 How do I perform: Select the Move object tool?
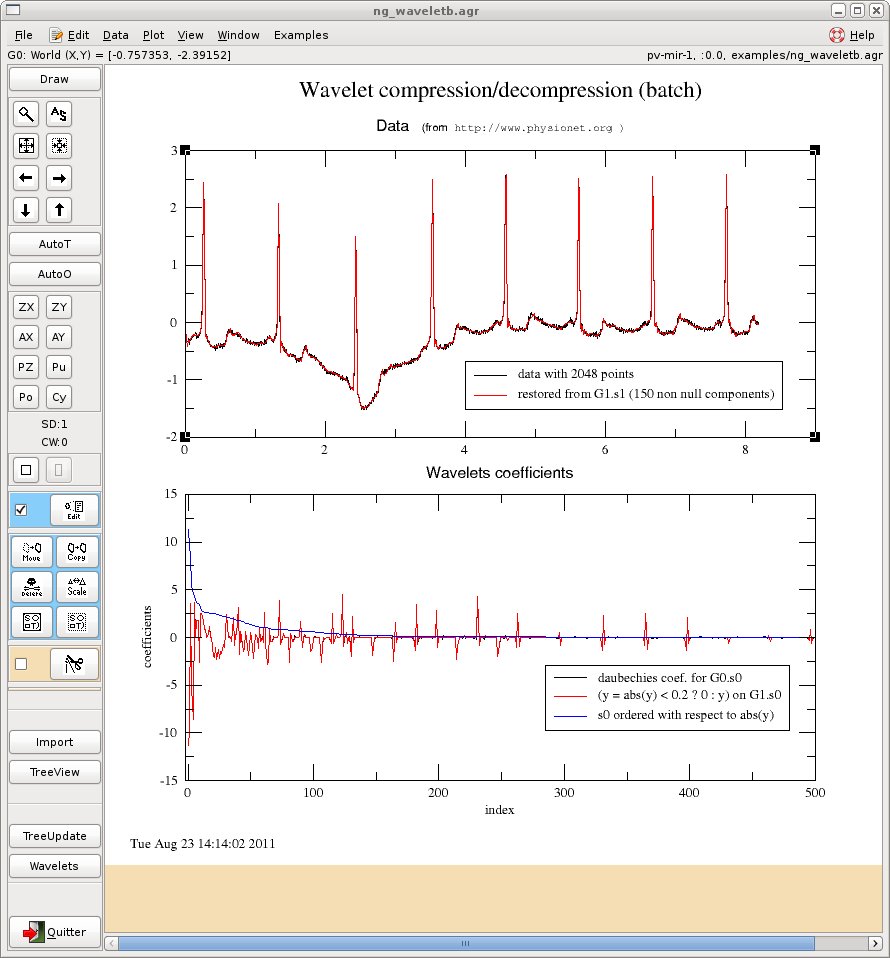pos(30,551)
